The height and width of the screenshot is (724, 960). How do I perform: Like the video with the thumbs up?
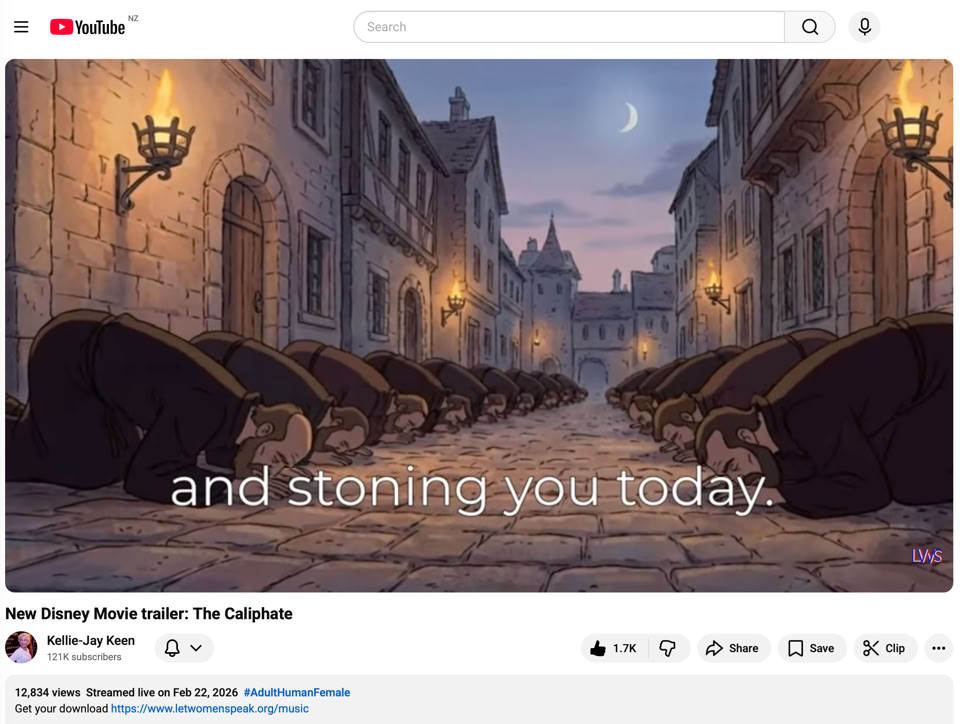click(614, 648)
